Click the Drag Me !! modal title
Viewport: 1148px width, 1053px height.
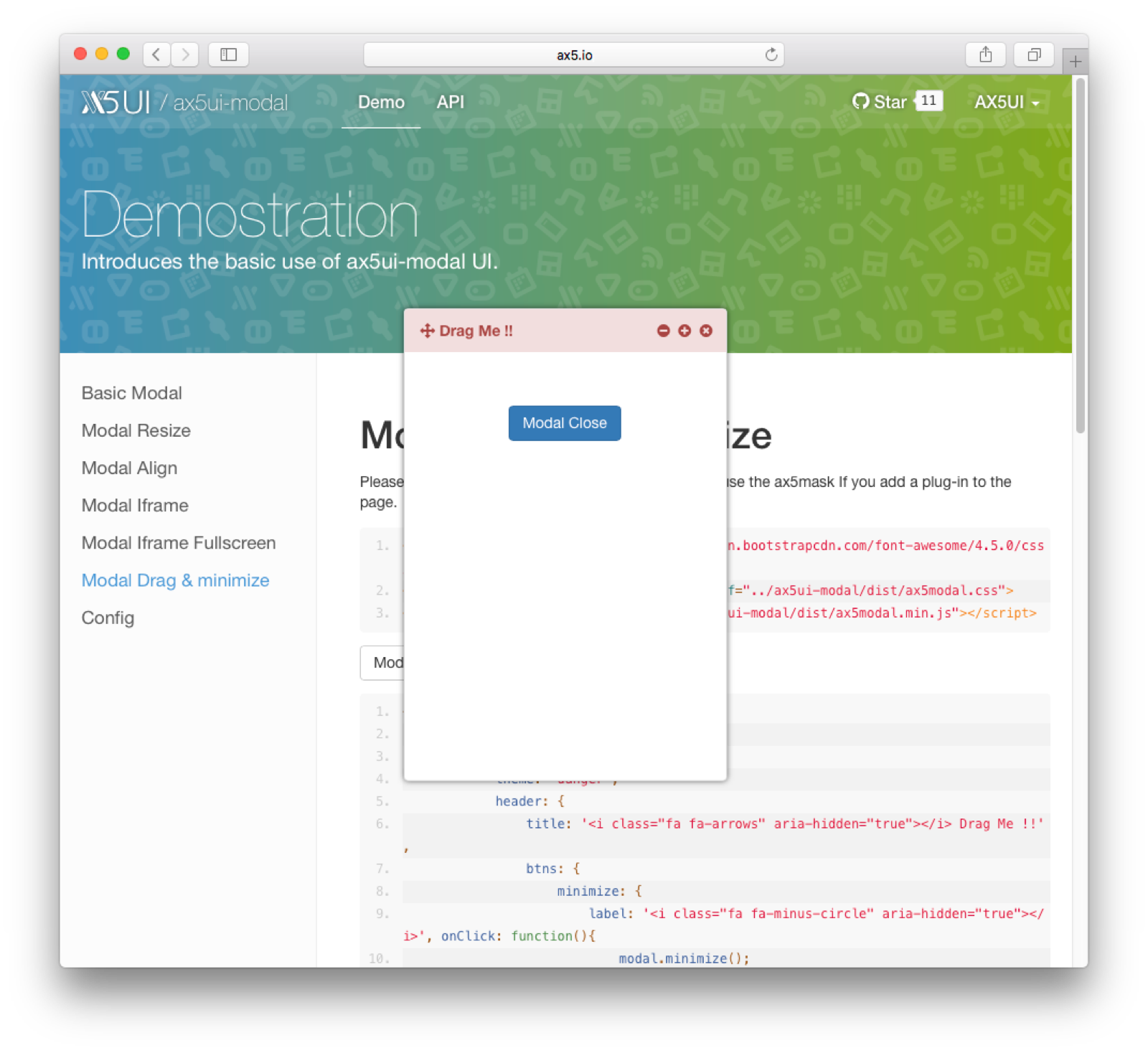(476, 331)
